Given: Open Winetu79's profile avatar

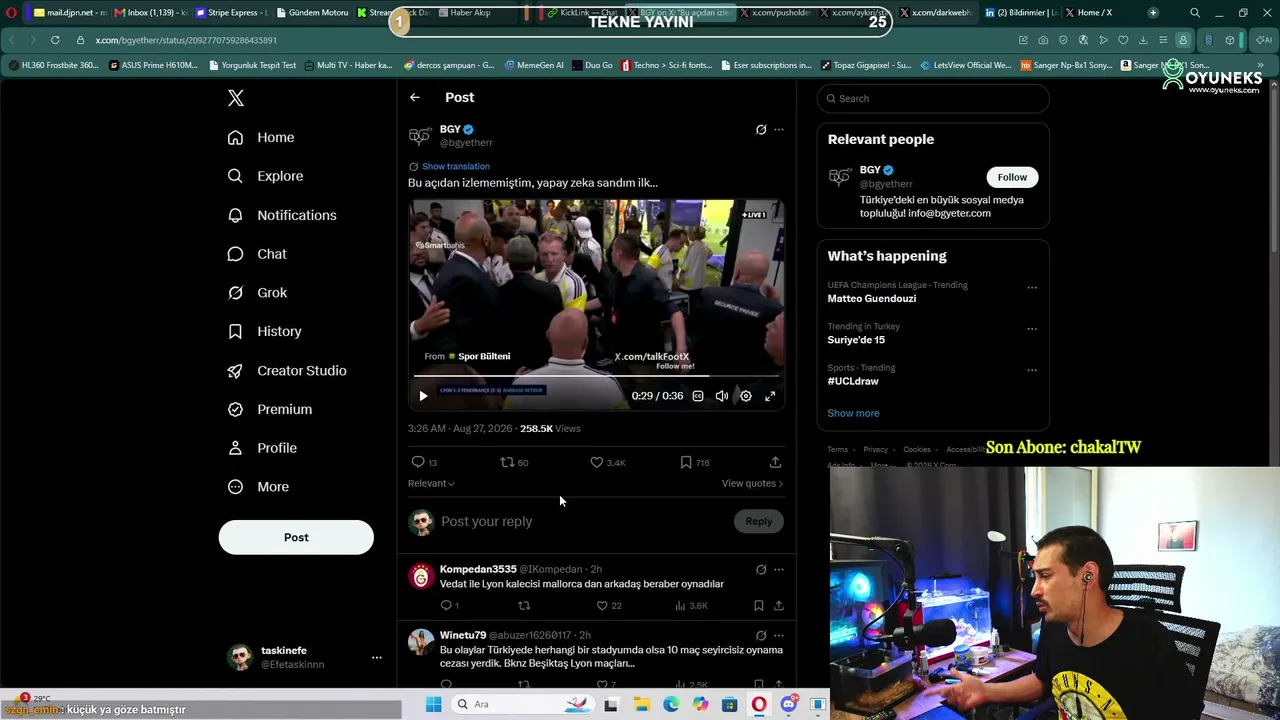Looking at the screenshot, I should pyautogui.click(x=421, y=642).
